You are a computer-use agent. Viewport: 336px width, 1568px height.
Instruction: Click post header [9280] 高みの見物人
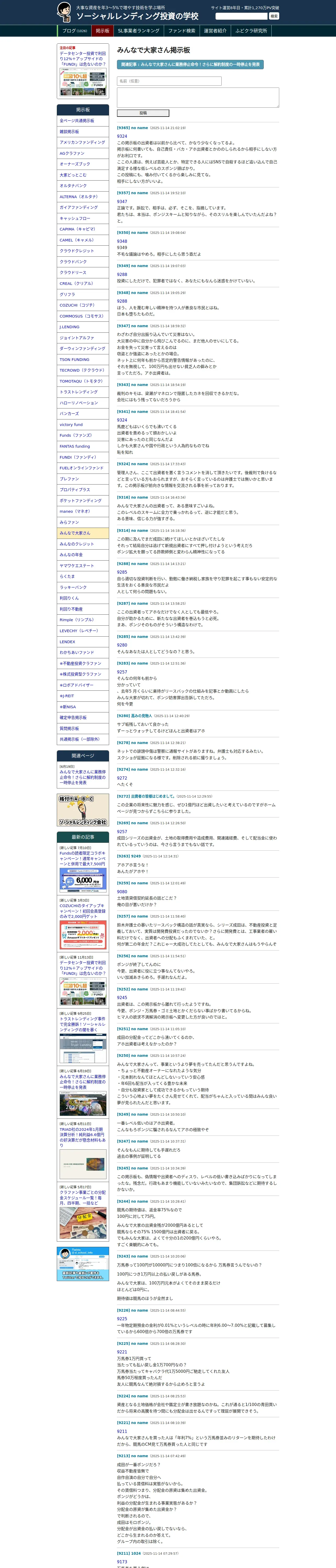click(135, 716)
